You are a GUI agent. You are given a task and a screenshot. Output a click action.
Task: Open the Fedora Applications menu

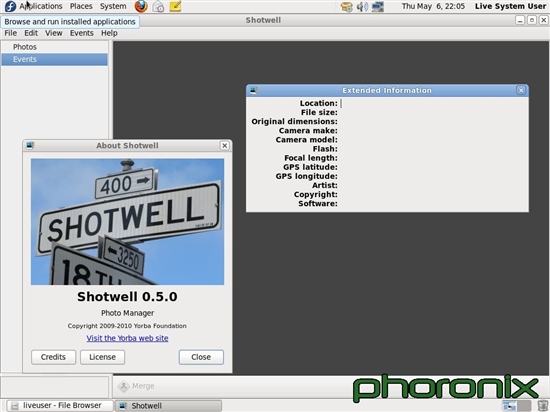coord(34,6)
